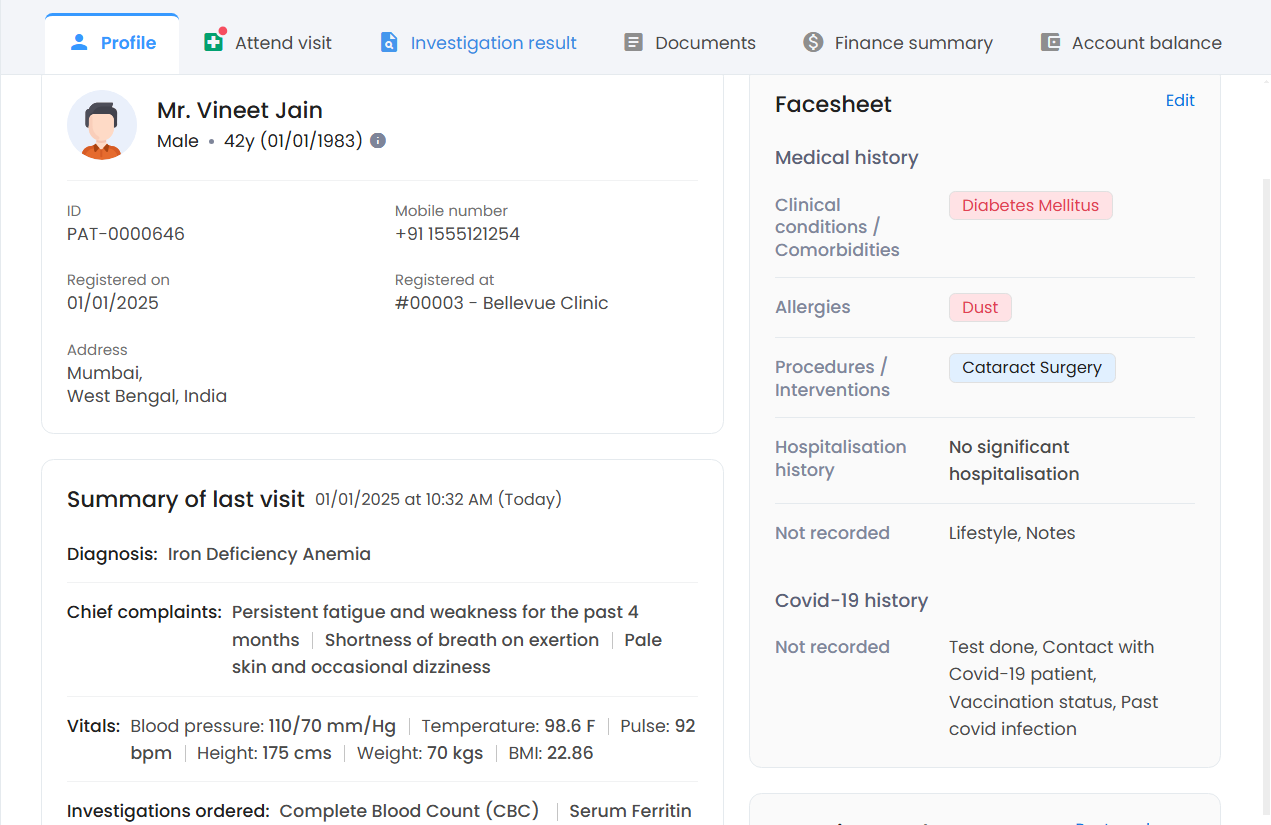Click Edit link in Facesheet panel
The image size is (1271, 825).
pos(1180,101)
